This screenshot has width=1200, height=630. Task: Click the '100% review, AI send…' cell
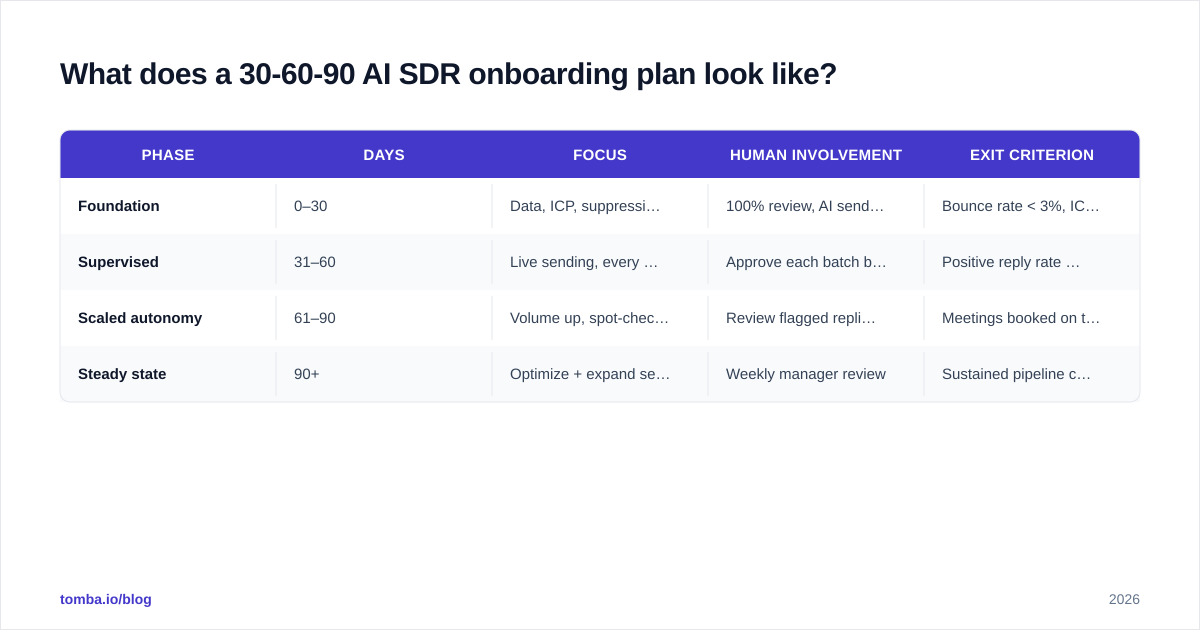coord(816,206)
